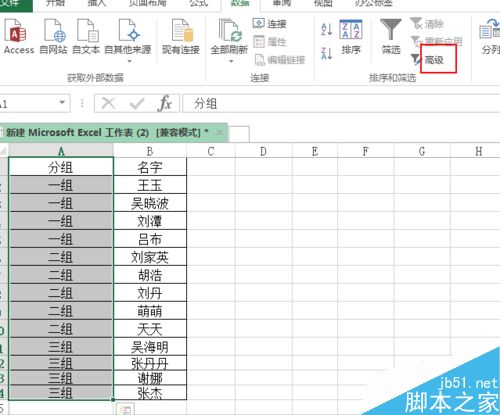Sort descending Z to A
Screen dimensions: 500x415
pos(326,53)
